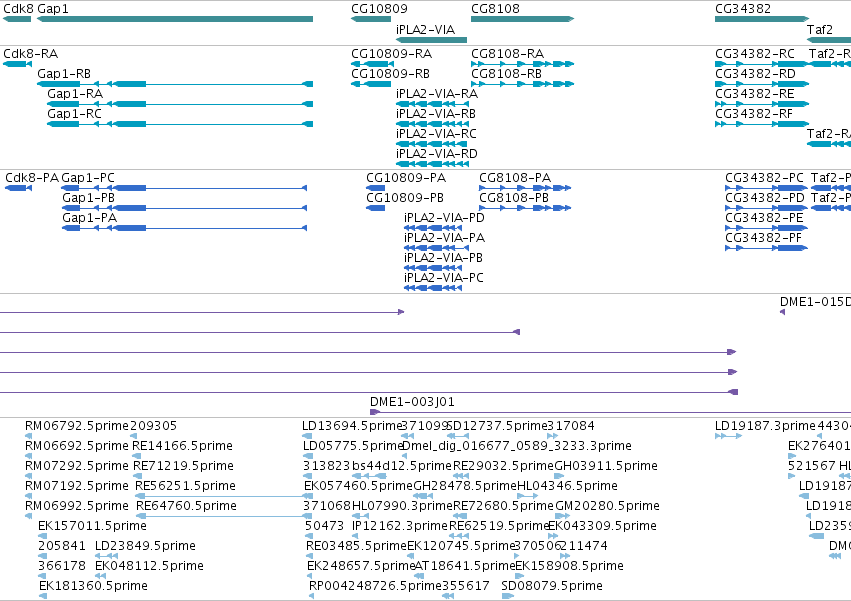Select transcript iPLA2-VIA-RD
Image resolution: width=851 pixels, height=601 pixels.
pos(437,154)
